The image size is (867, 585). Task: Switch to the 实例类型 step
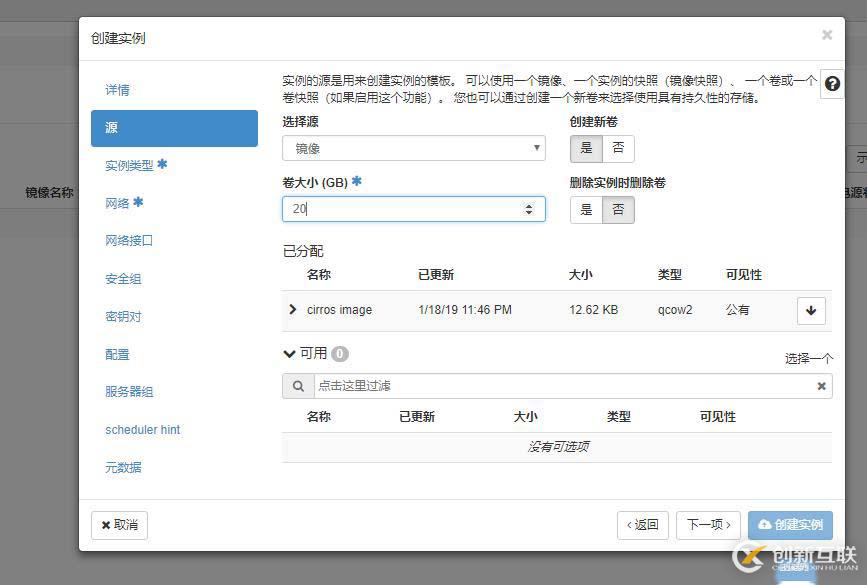pyautogui.click(x=130, y=165)
